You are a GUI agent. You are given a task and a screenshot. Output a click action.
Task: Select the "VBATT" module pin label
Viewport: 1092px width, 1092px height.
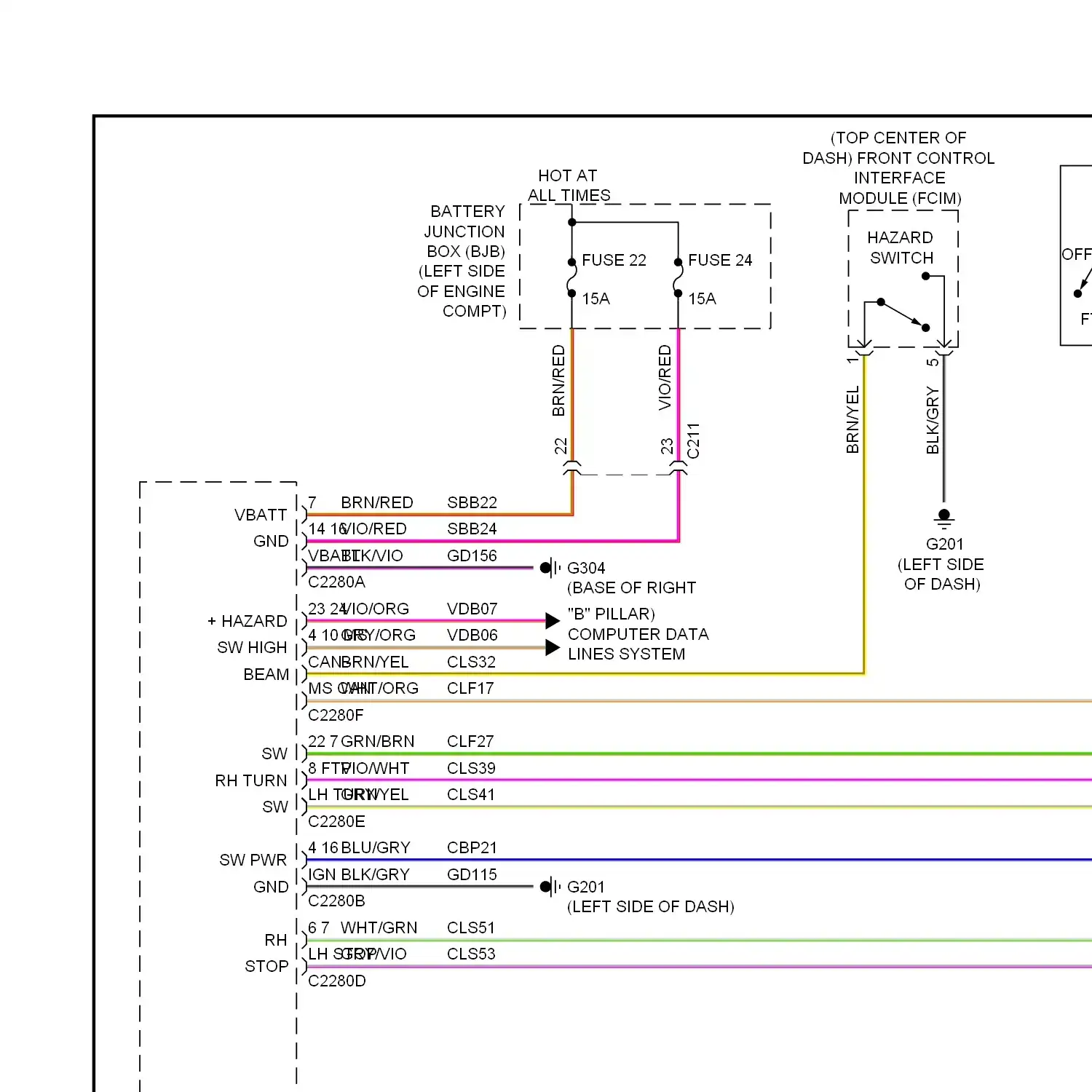(261, 515)
